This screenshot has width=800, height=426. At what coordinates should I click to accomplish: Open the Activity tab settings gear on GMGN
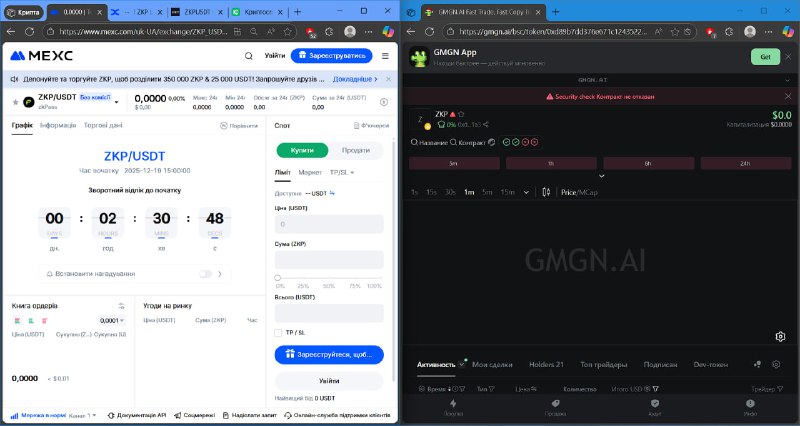coord(776,364)
